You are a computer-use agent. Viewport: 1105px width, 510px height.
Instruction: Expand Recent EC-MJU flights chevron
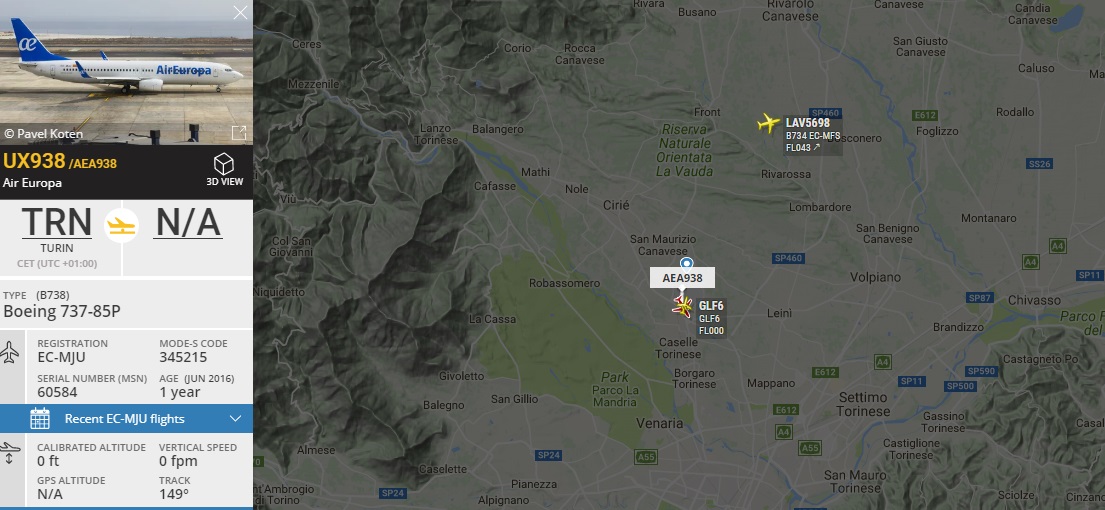(x=236, y=418)
